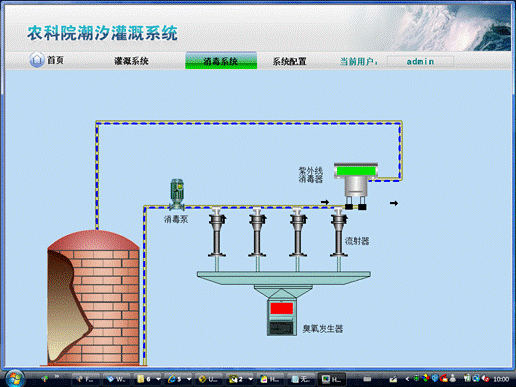
Task: Select the 消毒系统 tab
Action: coord(221,61)
